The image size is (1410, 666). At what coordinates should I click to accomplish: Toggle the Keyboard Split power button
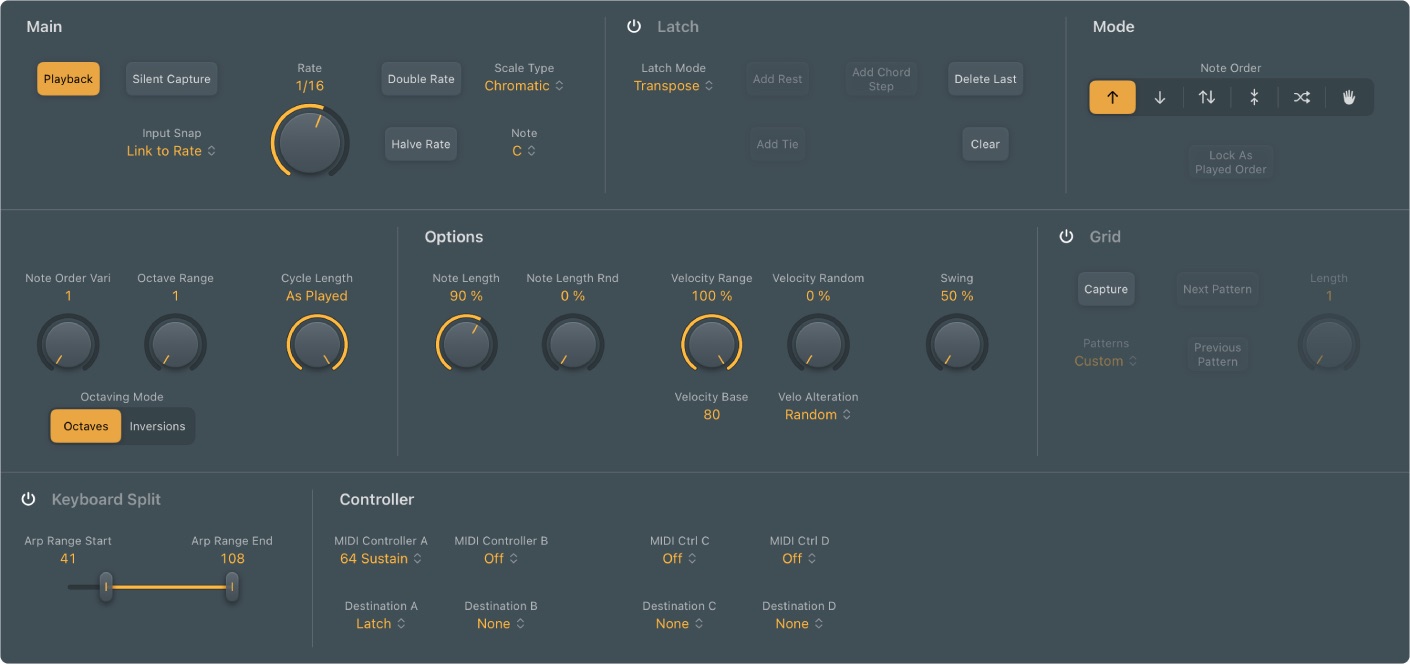coord(28,499)
